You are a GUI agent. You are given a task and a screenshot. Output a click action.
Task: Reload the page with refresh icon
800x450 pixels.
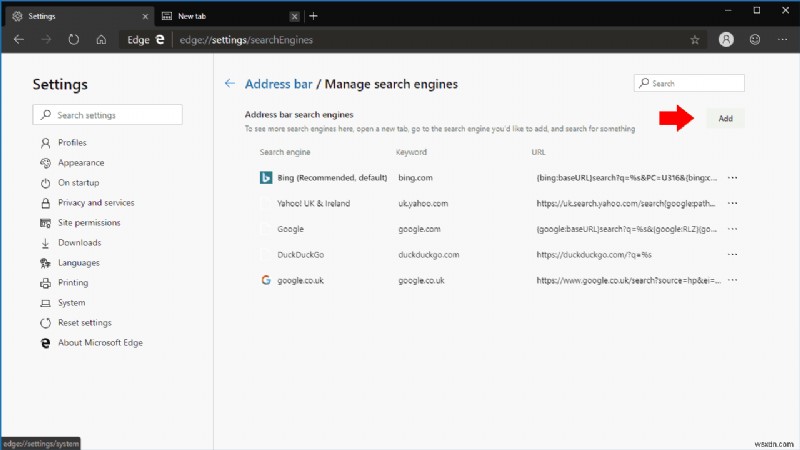tap(74, 39)
